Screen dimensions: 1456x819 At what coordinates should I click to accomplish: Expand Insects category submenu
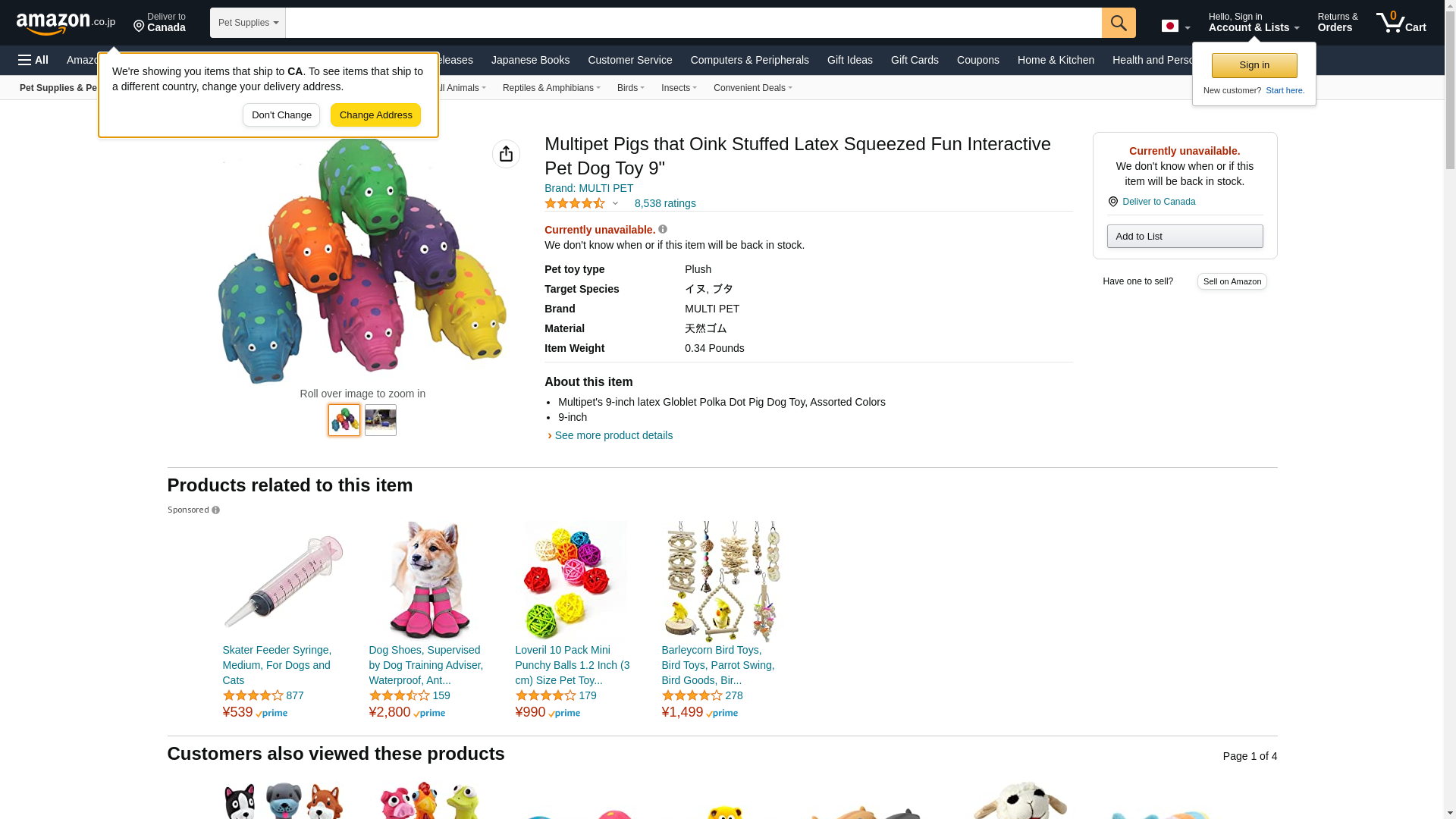(678, 88)
